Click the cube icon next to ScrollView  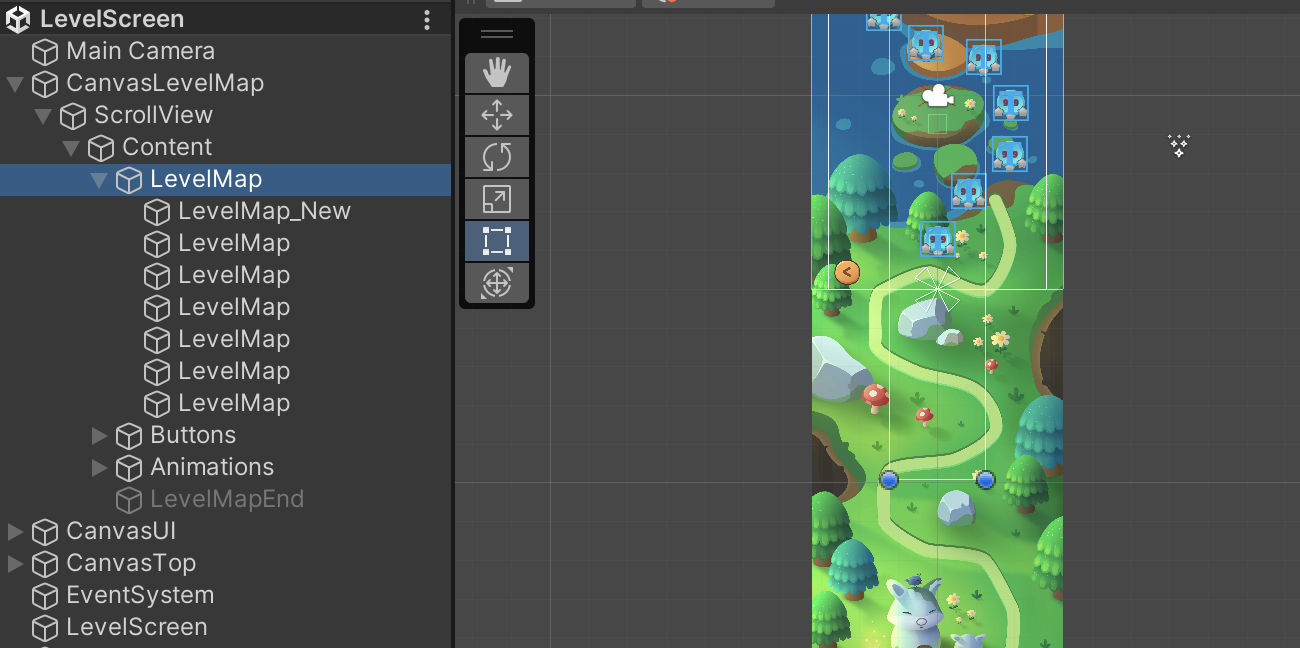(x=73, y=115)
